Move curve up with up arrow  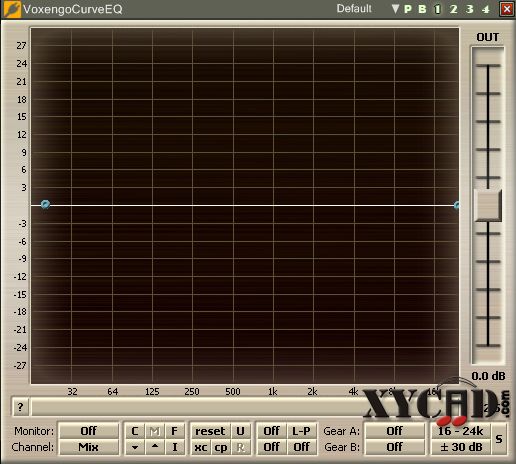(155, 447)
